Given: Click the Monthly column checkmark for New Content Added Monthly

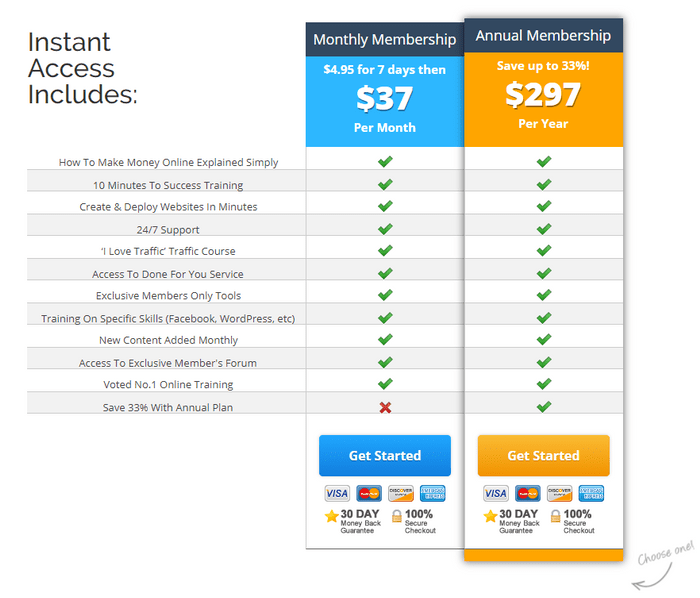Looking at the screenshot, I should (x=385, y=339).
